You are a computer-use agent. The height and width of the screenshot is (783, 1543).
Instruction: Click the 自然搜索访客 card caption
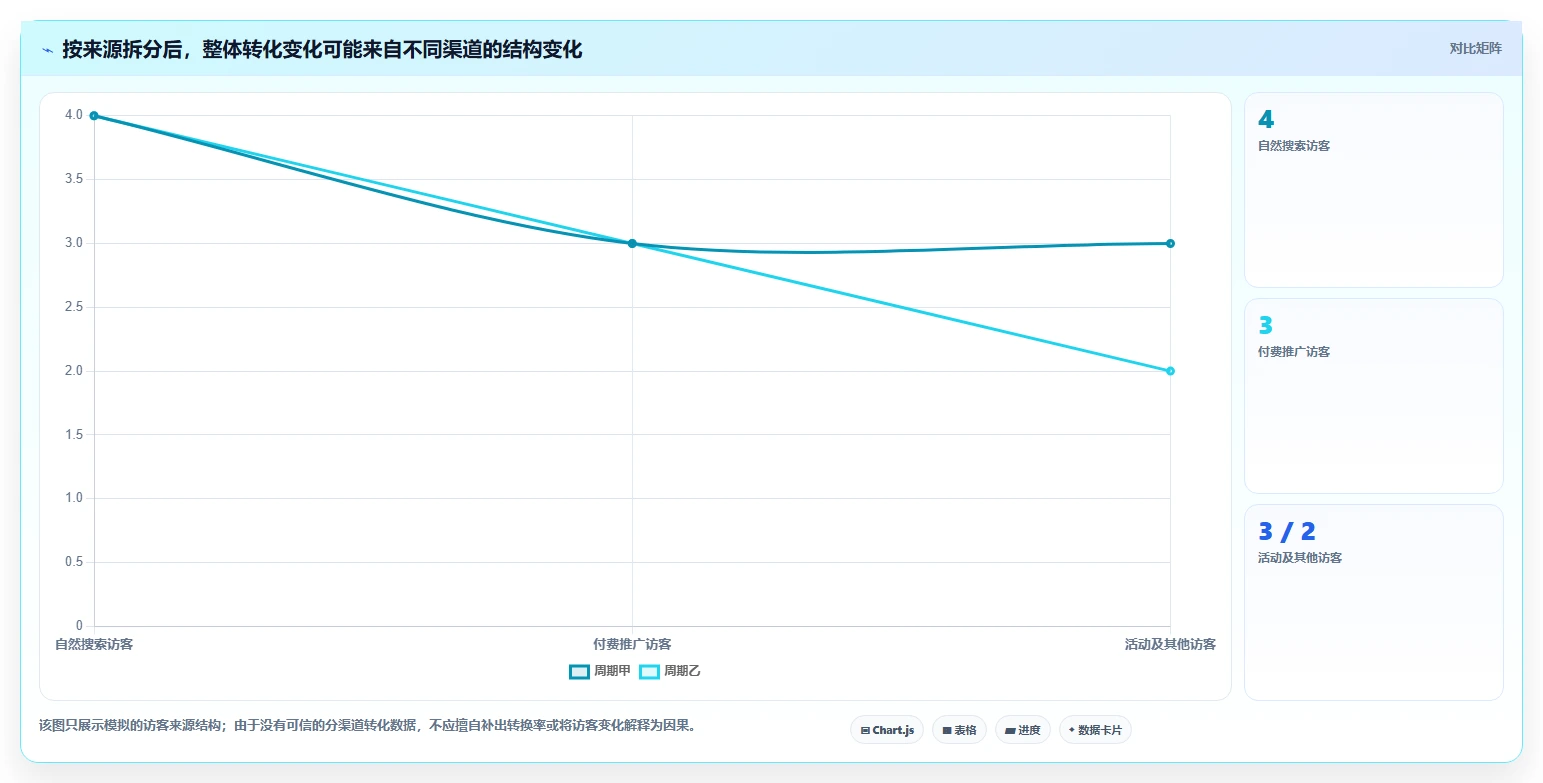[1294, 146]
